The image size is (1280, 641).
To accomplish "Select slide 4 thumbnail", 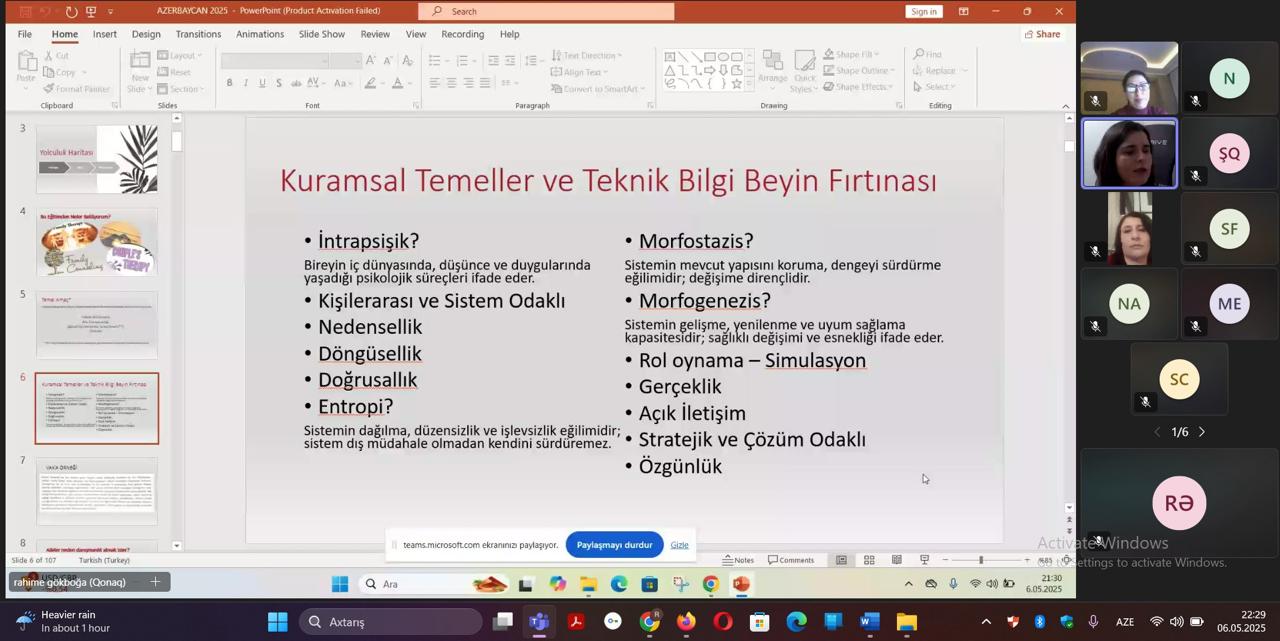I will click(x=97, y=242).
